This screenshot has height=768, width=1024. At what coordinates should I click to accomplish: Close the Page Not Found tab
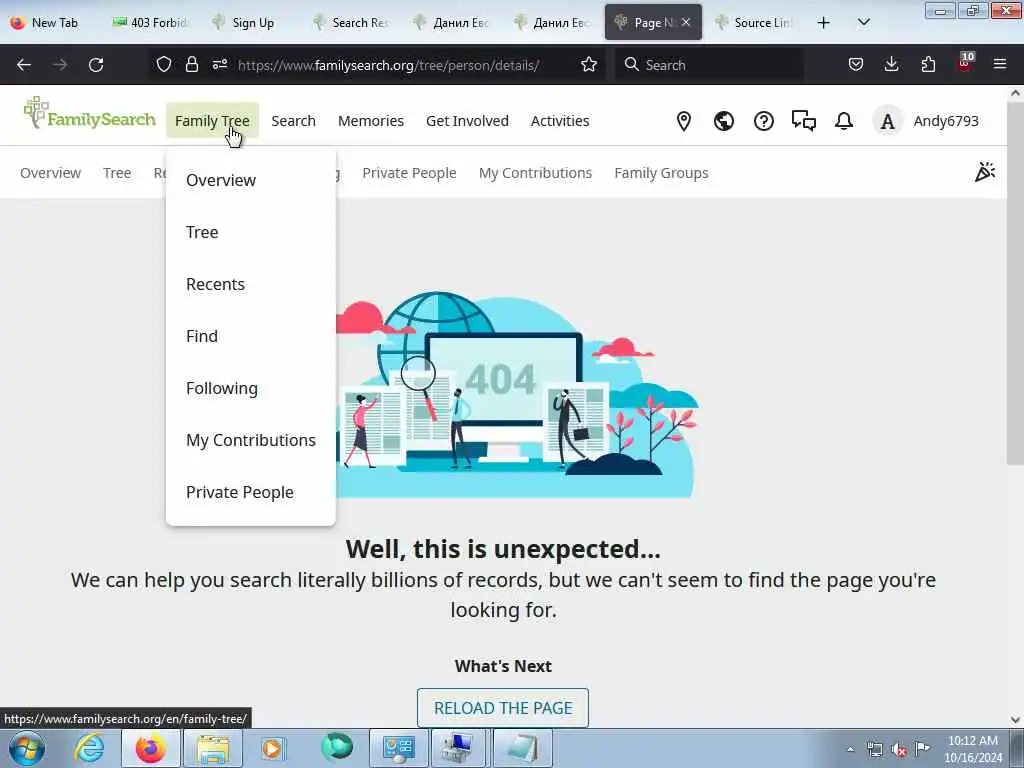click(686, 22)
